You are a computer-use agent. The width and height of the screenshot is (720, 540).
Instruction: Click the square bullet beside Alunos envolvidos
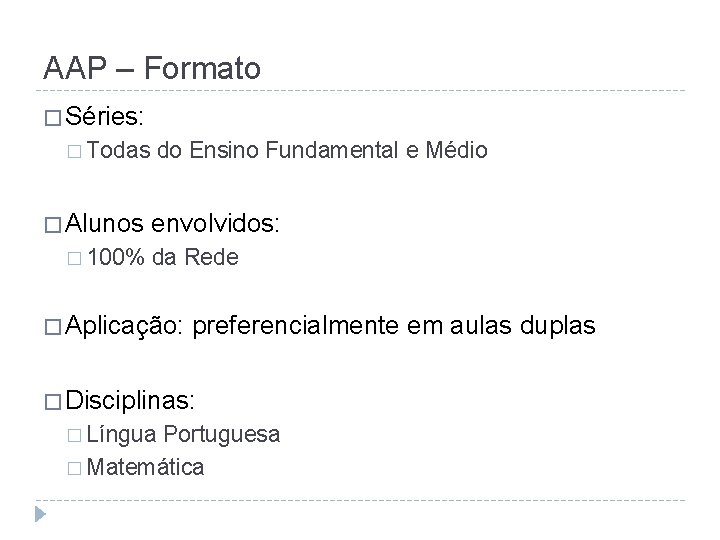[x=53, y=225]
